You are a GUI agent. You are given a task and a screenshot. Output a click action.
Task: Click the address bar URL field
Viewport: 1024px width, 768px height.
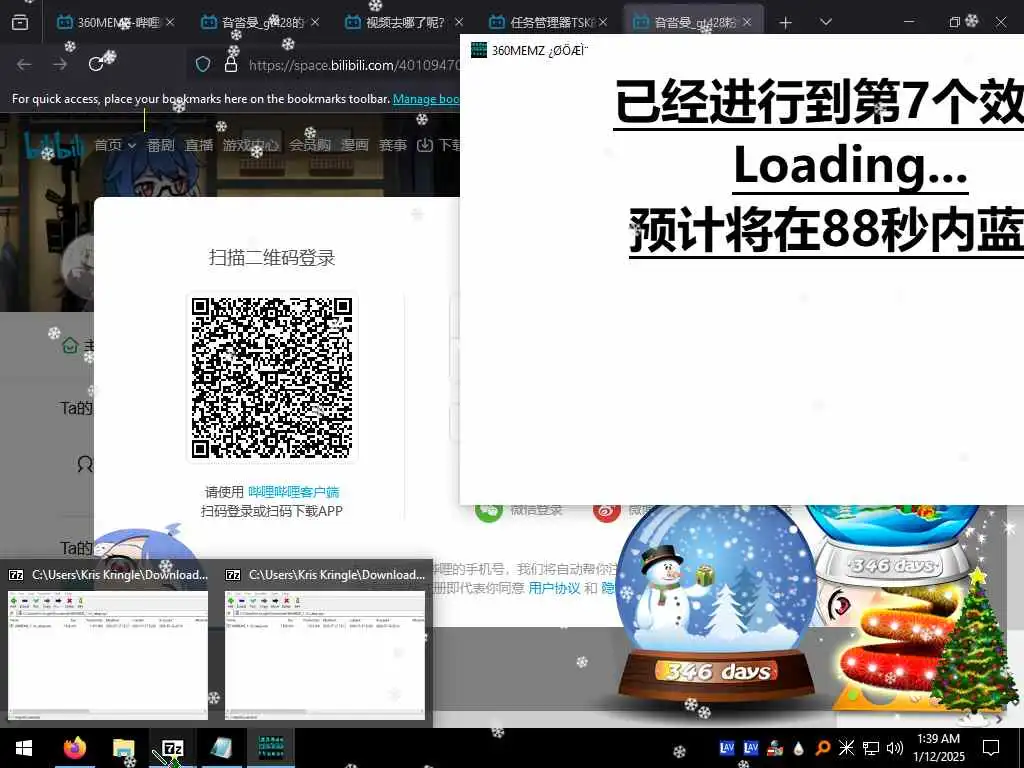coord(353,65)
